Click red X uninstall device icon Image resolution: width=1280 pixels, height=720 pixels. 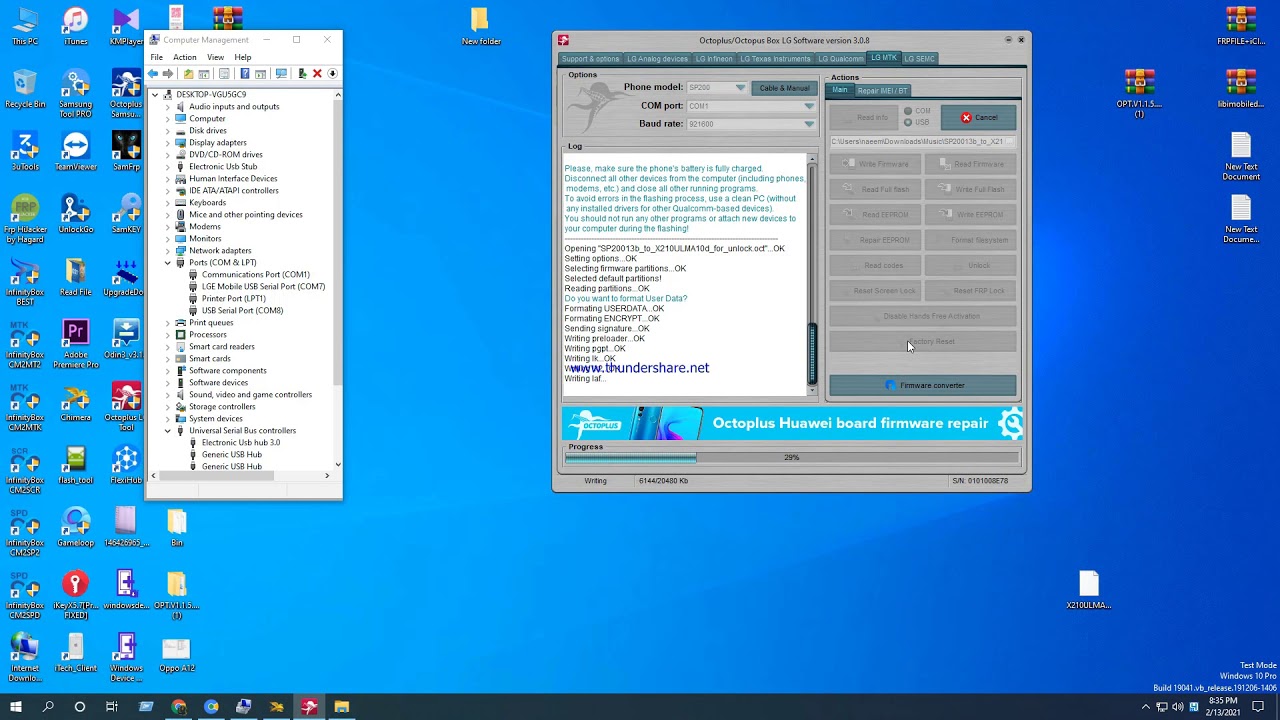[317, 74]
